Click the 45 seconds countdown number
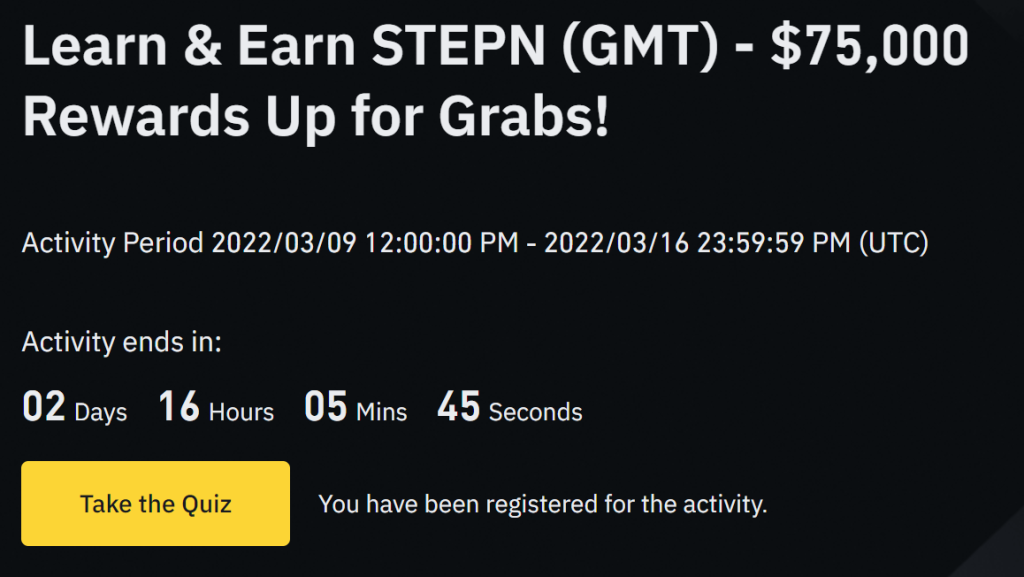The height and width of the screenshot is (577, 1024). (458, 409)
